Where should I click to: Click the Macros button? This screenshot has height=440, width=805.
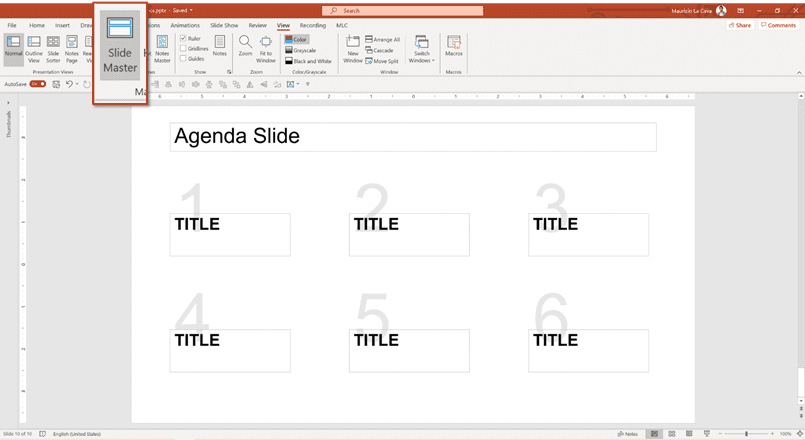454,46
